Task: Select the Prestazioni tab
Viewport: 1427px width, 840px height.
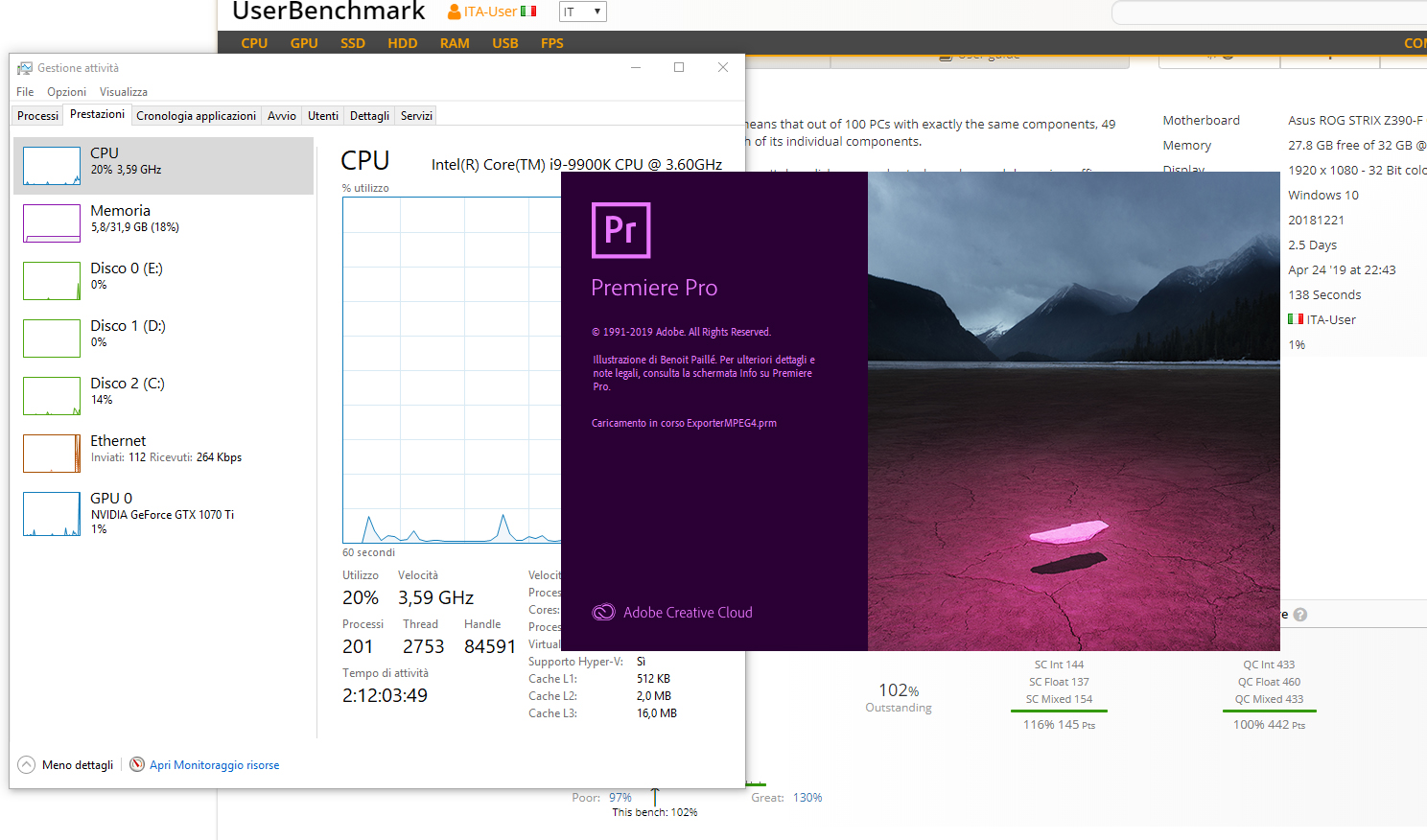Action: point(97,114)
